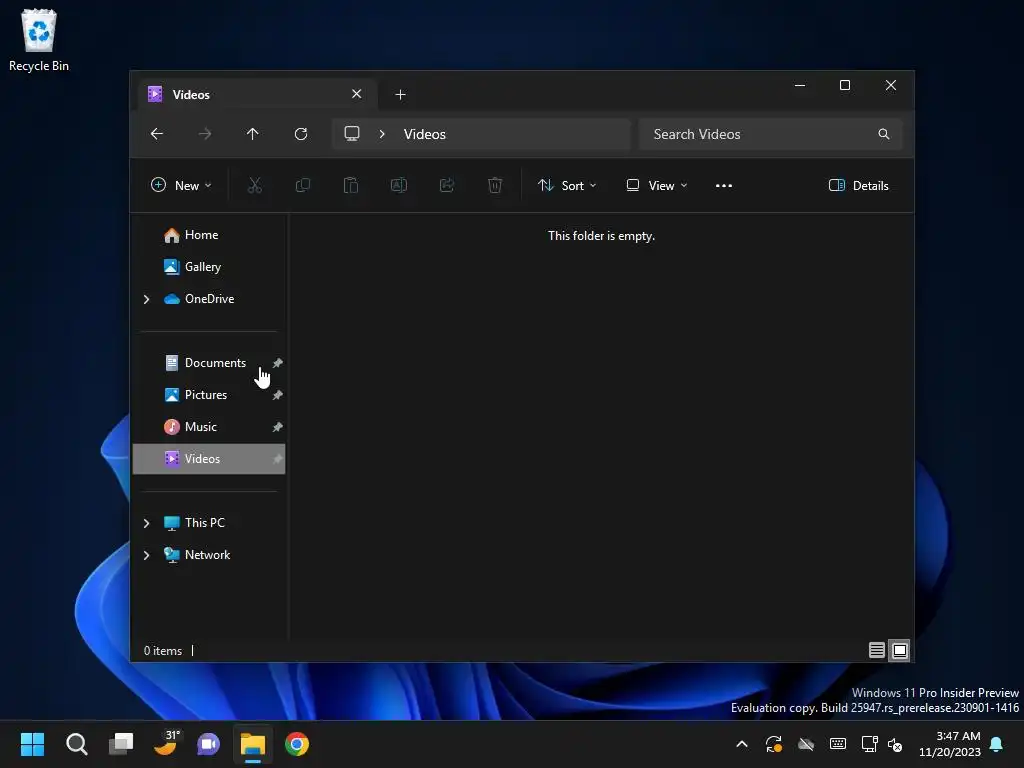Click the muted volume tray icon
The height and width of the screenshot is (768, 1024).
pos(895,744)
